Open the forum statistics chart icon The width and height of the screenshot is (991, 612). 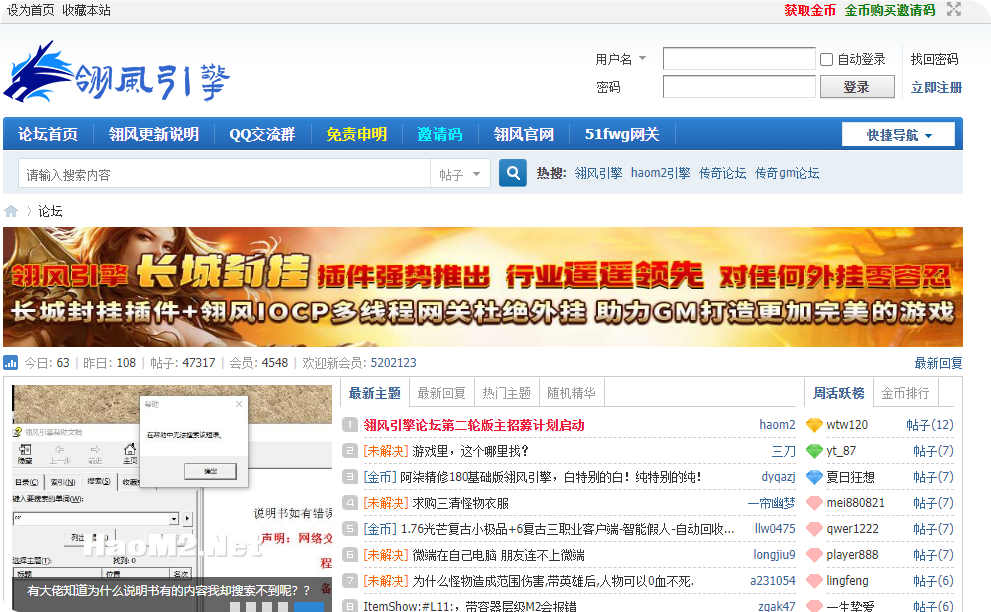11,362
